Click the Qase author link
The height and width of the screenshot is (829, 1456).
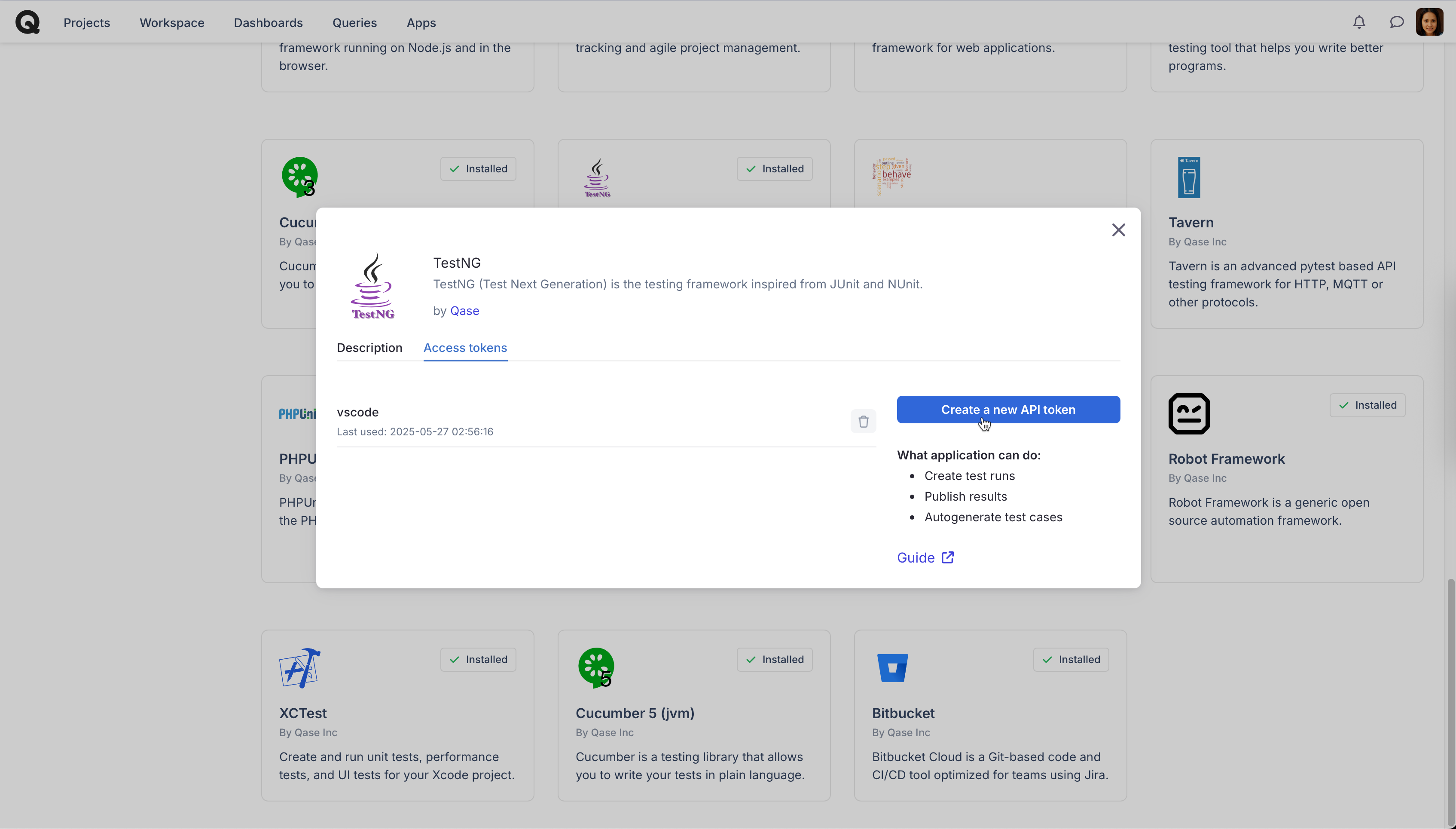coord(464,311)
